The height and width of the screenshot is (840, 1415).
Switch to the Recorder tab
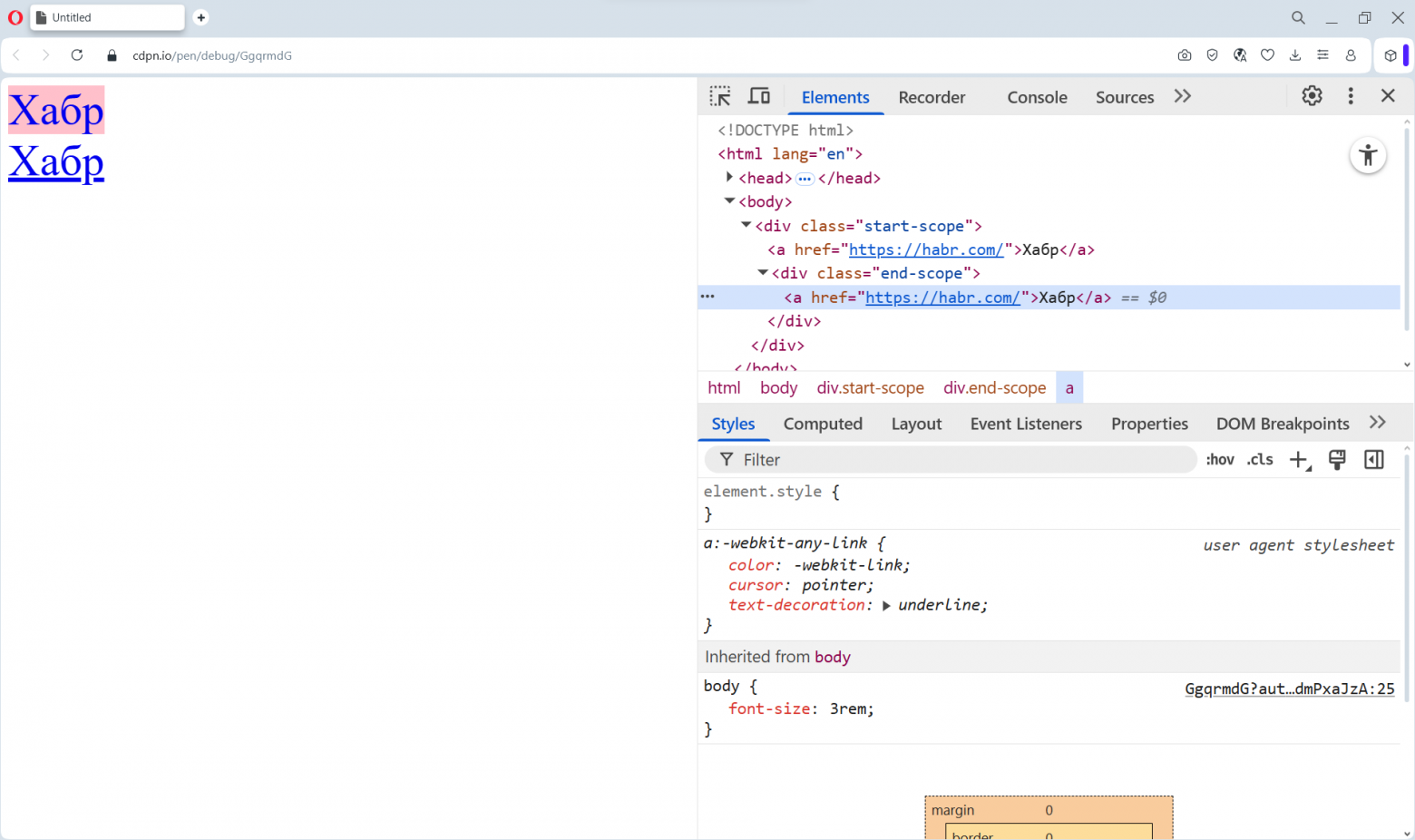click(932, 97)
